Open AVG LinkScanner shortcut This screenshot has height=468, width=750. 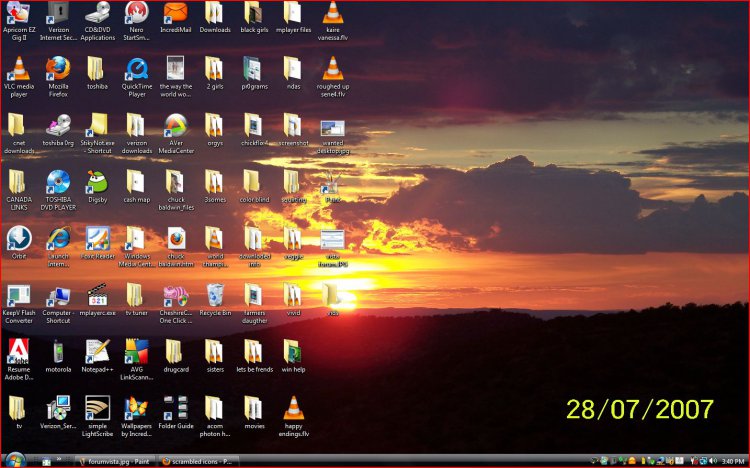point(137,360)
